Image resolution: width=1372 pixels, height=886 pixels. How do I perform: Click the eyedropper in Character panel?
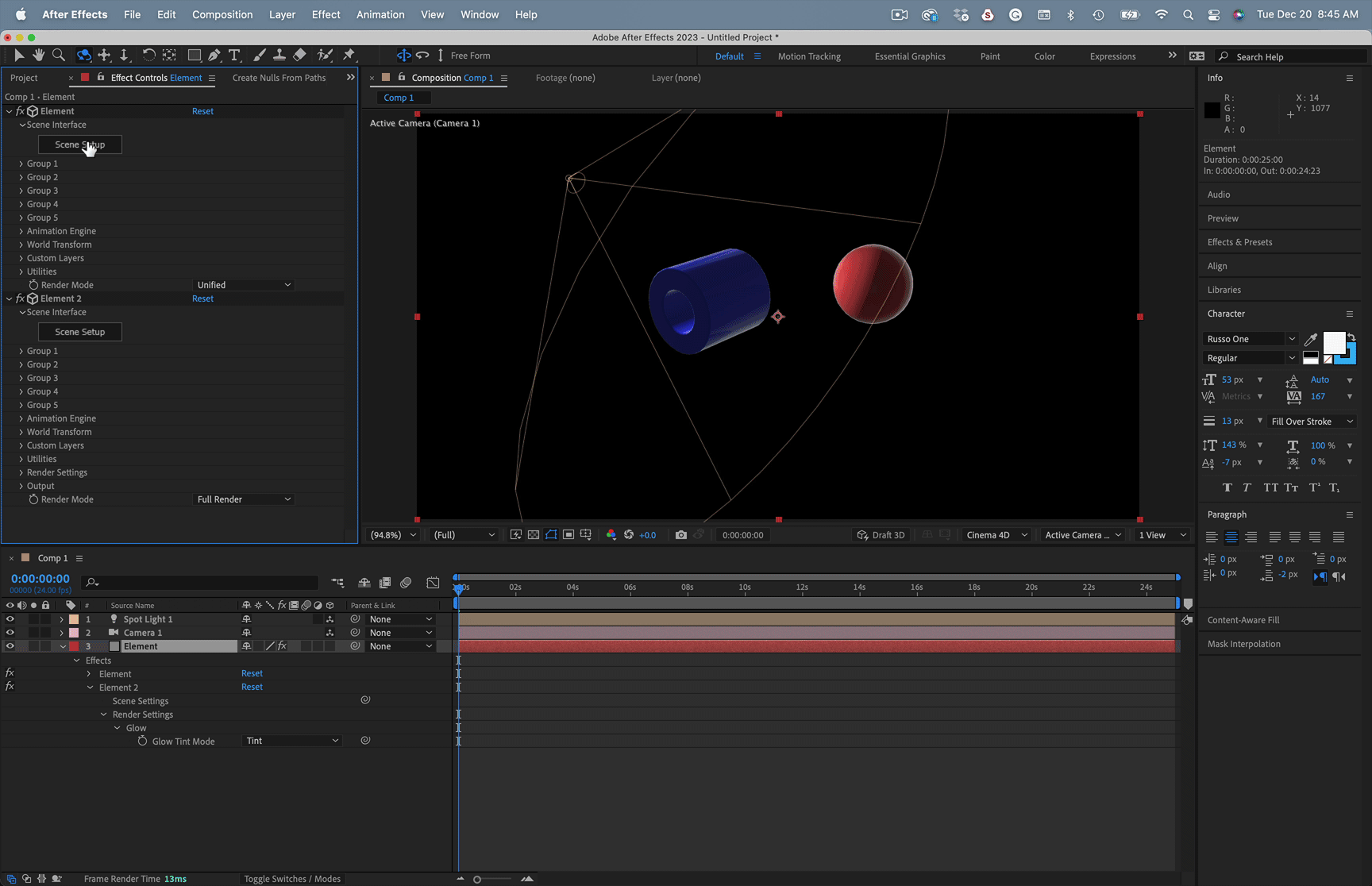point(1311,340)
